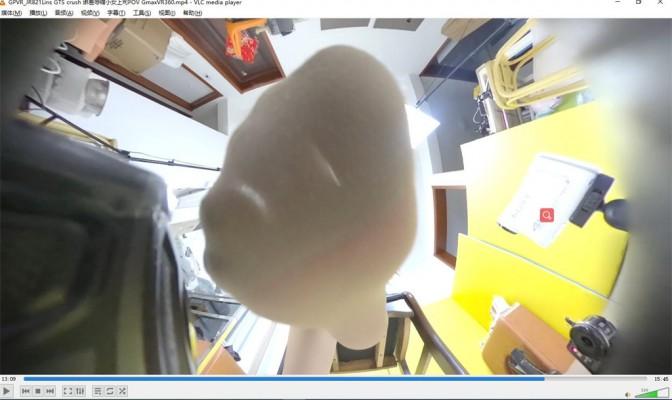
Task: Click the 15:45 total time label
Action: point(660,379)
